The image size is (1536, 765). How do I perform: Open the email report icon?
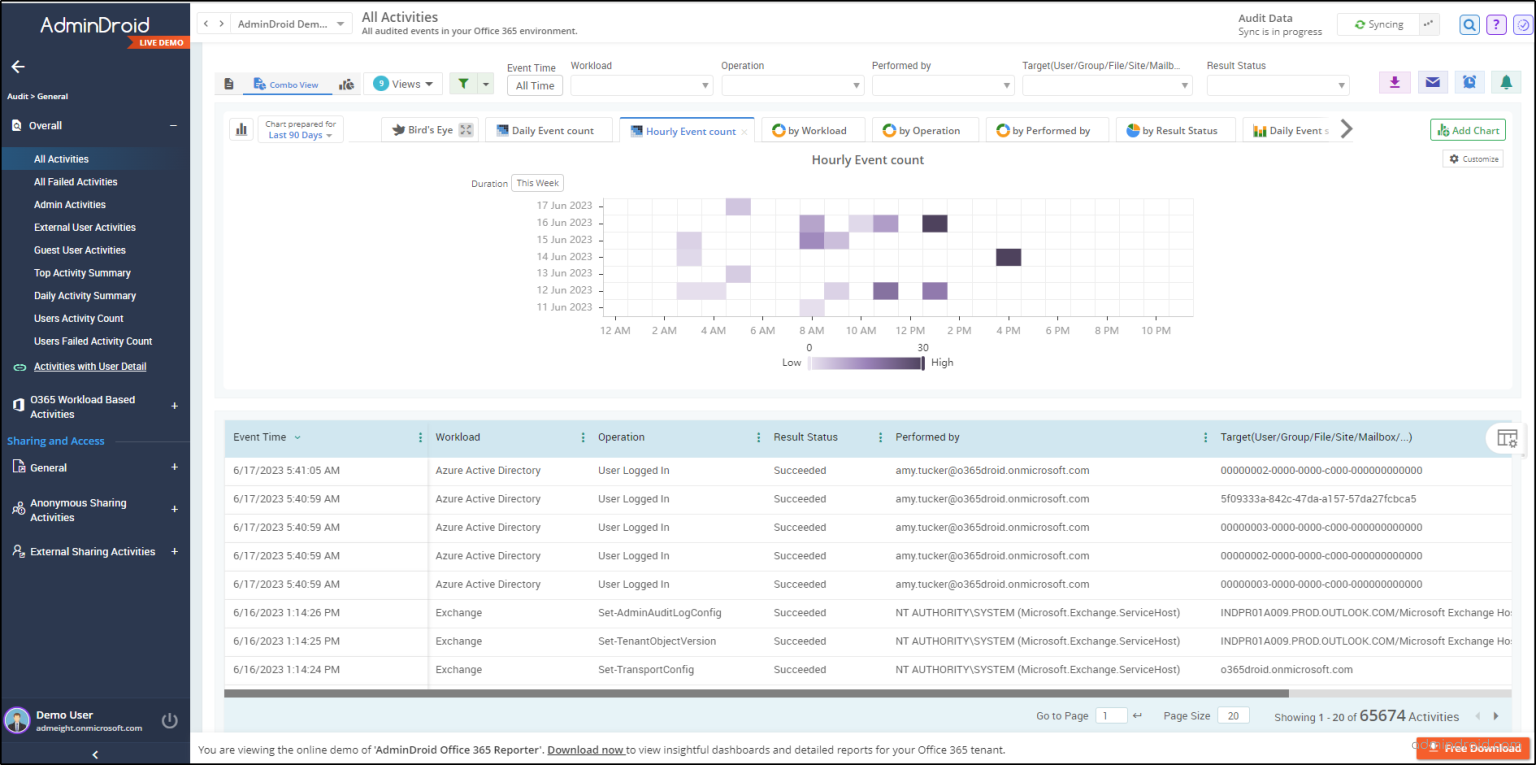coord(1432,82)
